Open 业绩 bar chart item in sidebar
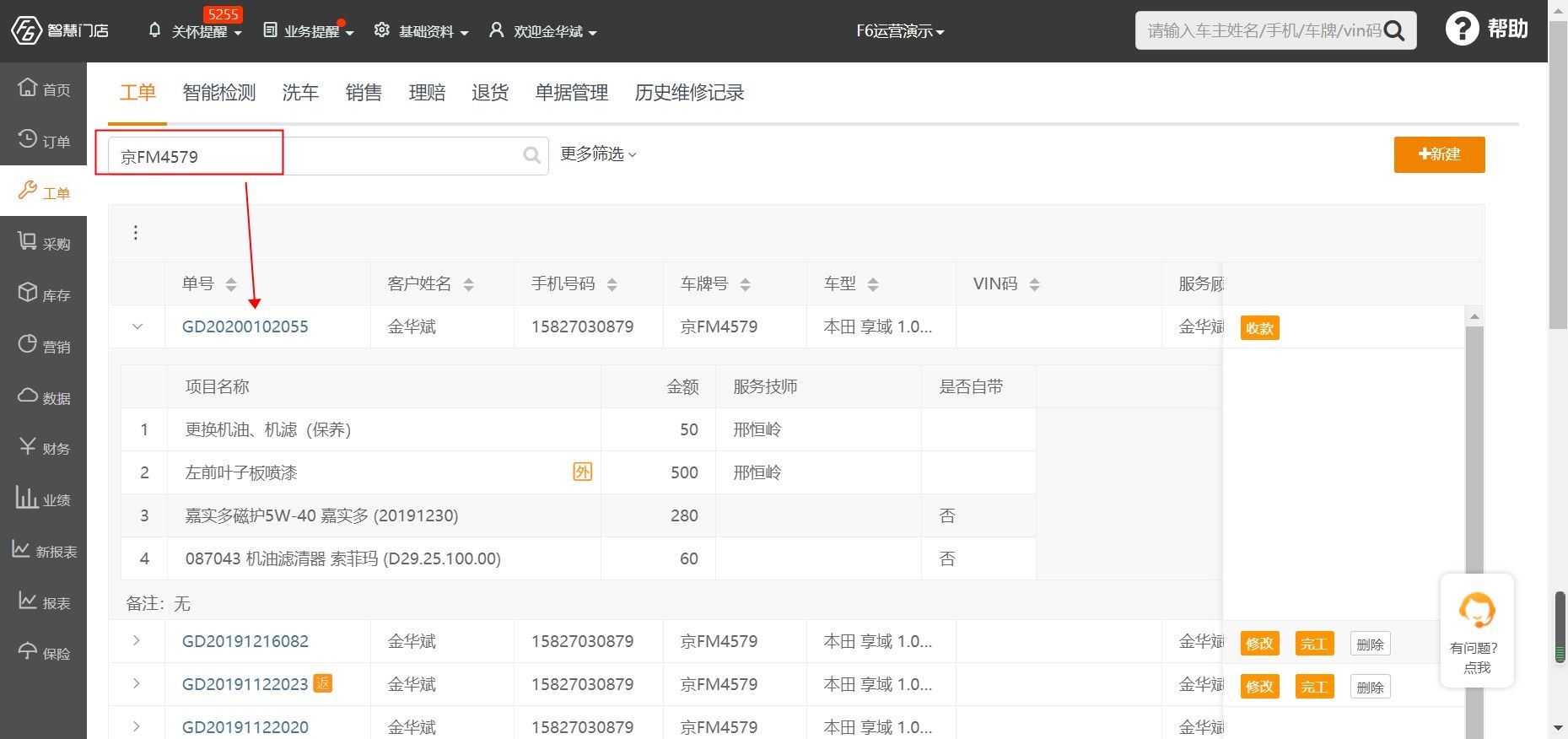Viewport: 1568px width, 739px height. coord(44,499)
